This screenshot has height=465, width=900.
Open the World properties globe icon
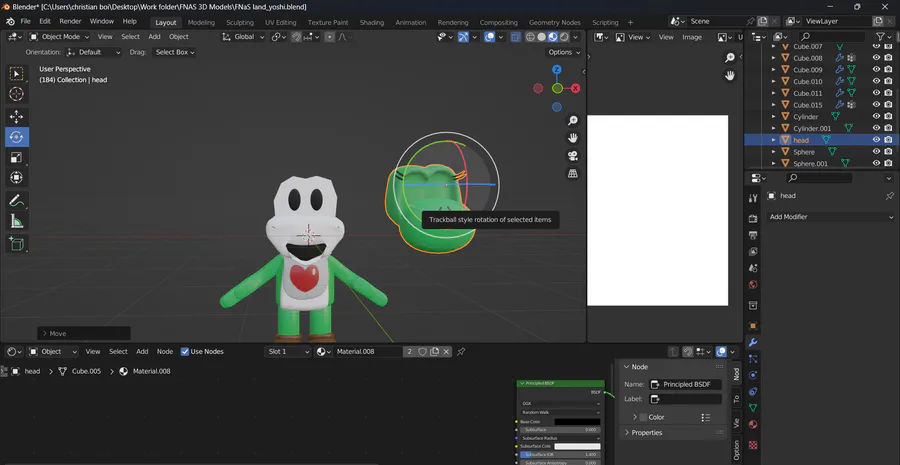click(x=753, y=285)
